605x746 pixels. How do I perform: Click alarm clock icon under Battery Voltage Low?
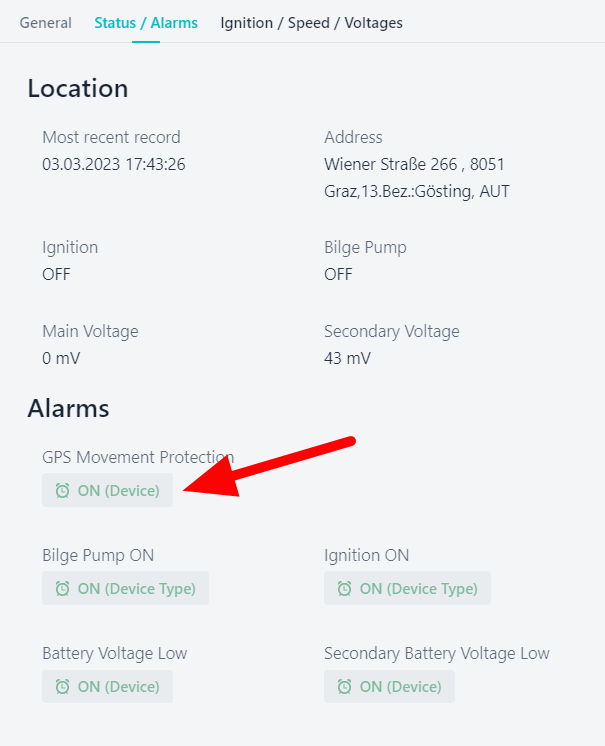click(x=62, y=687)
